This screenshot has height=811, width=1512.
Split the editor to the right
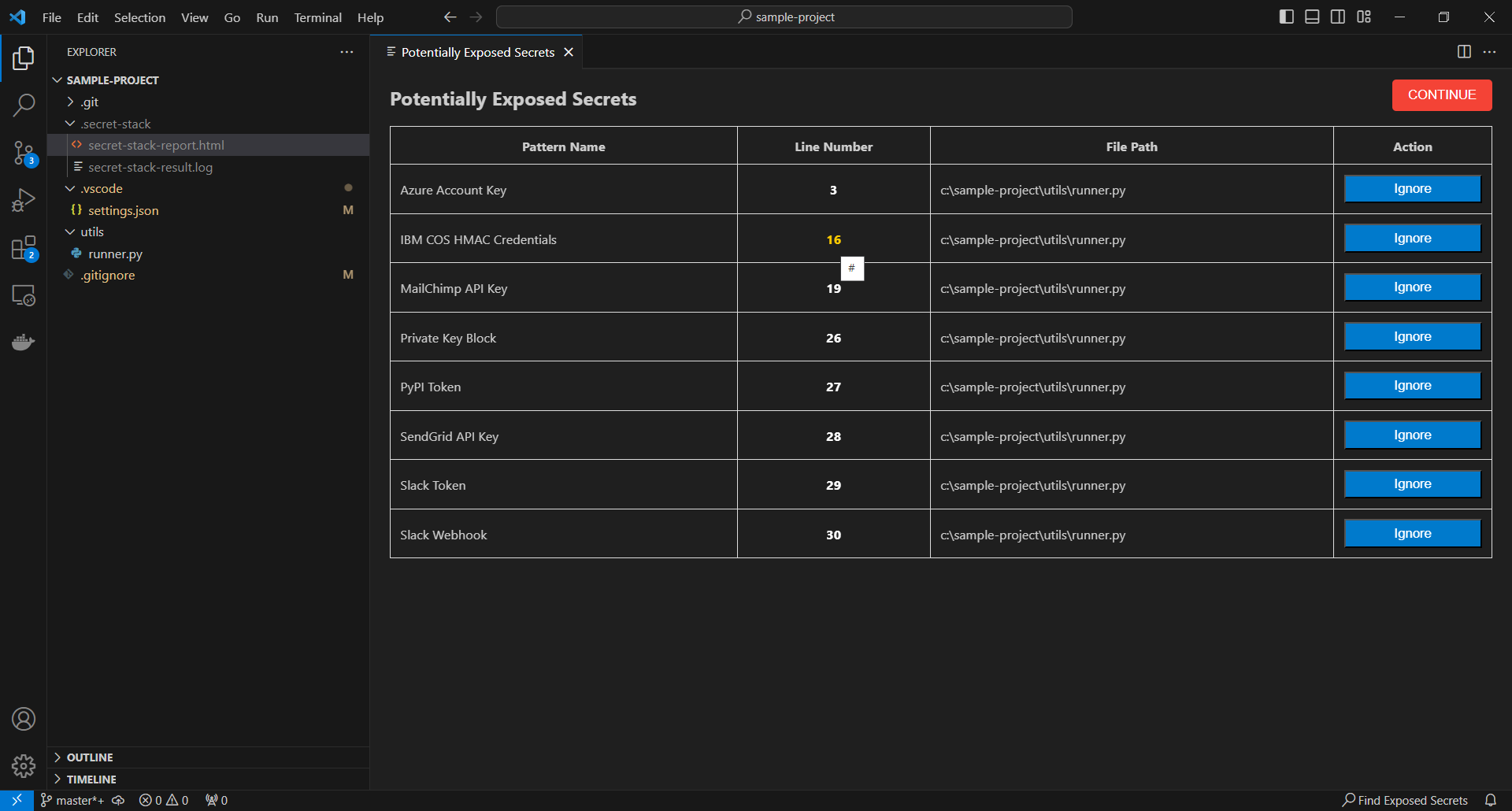tap(1464, 52)
